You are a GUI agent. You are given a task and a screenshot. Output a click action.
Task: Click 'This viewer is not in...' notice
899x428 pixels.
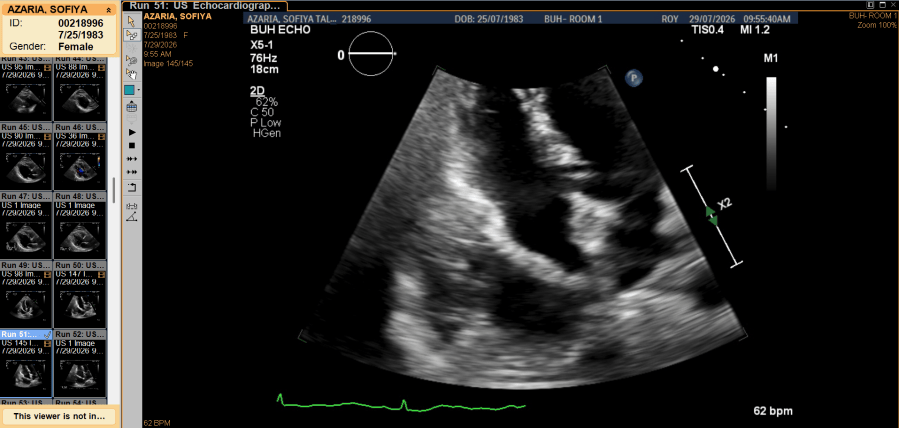pyautogui.click(x=60, y=416)
